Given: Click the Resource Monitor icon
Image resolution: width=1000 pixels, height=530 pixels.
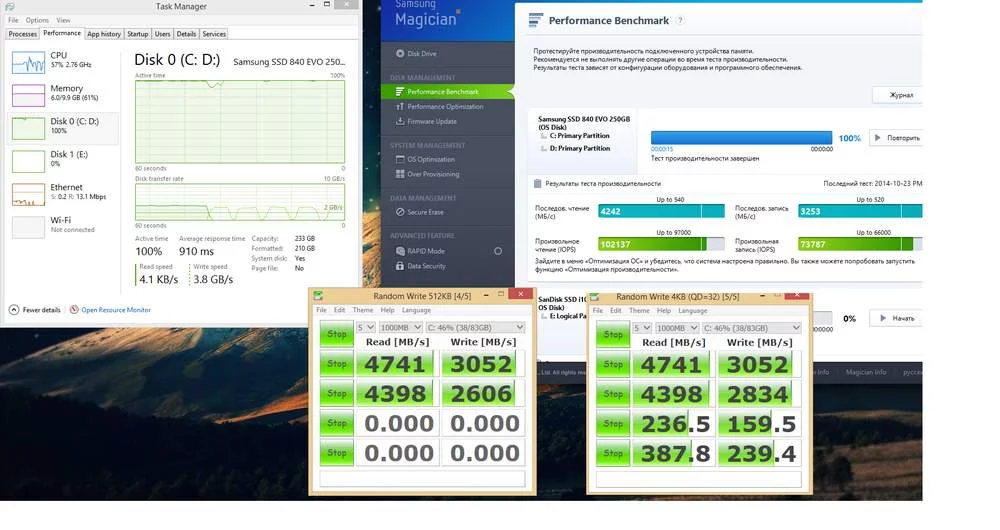Looking at the screenshot, I should click(74, 310).
